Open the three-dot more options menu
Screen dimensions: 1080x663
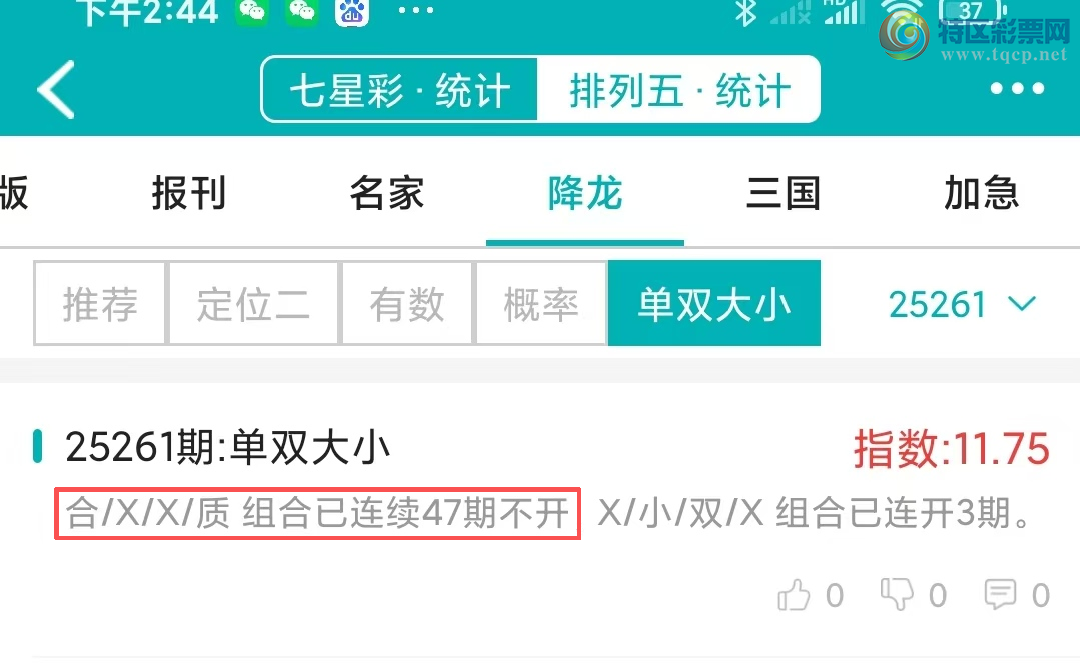[1017, 89]
